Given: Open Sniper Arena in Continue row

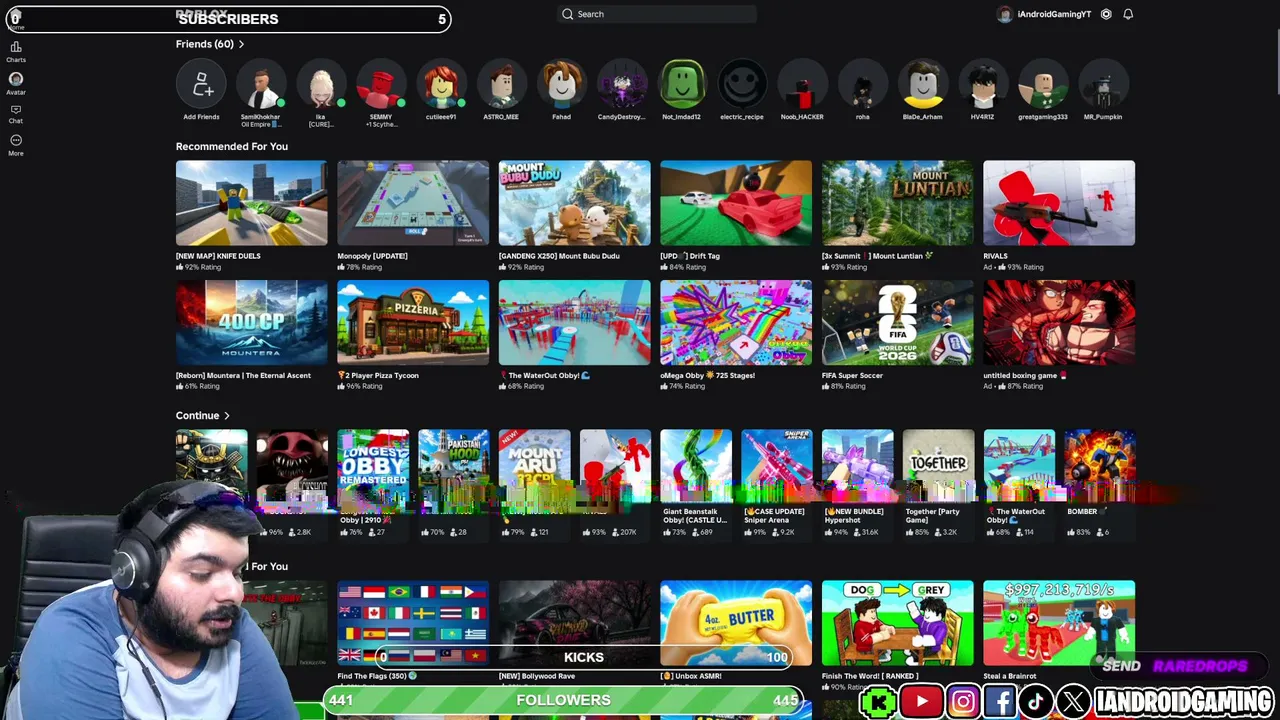Looking at the screenshot, I should pyautogui.click(x=777, y=465).
